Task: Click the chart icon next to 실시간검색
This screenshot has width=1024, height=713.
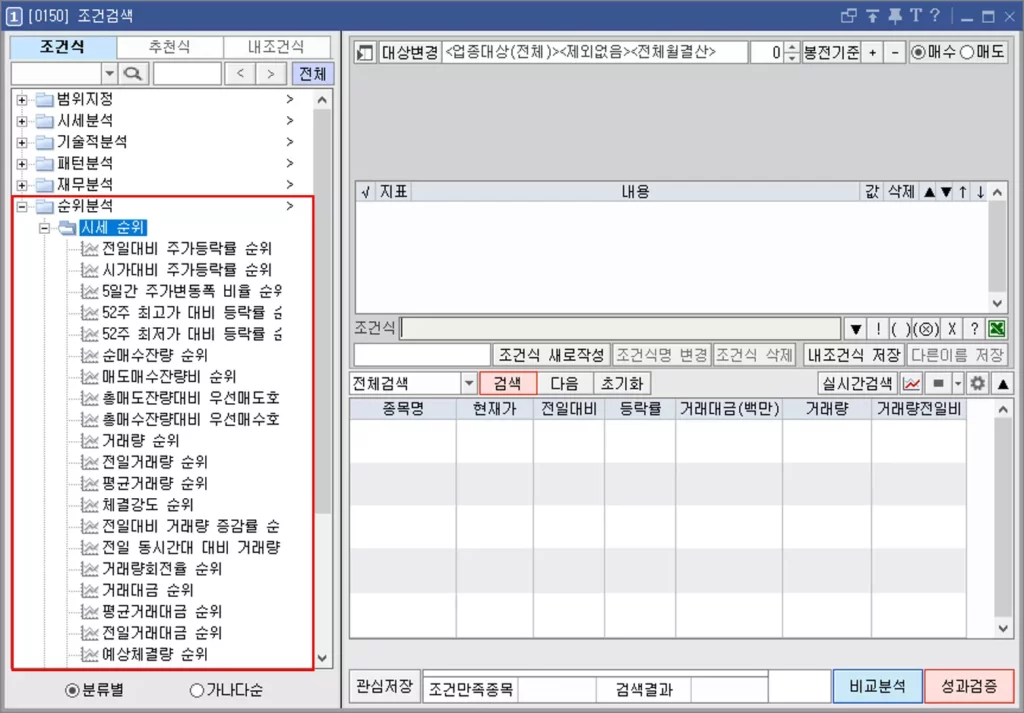Action: (x=911, y=384)
